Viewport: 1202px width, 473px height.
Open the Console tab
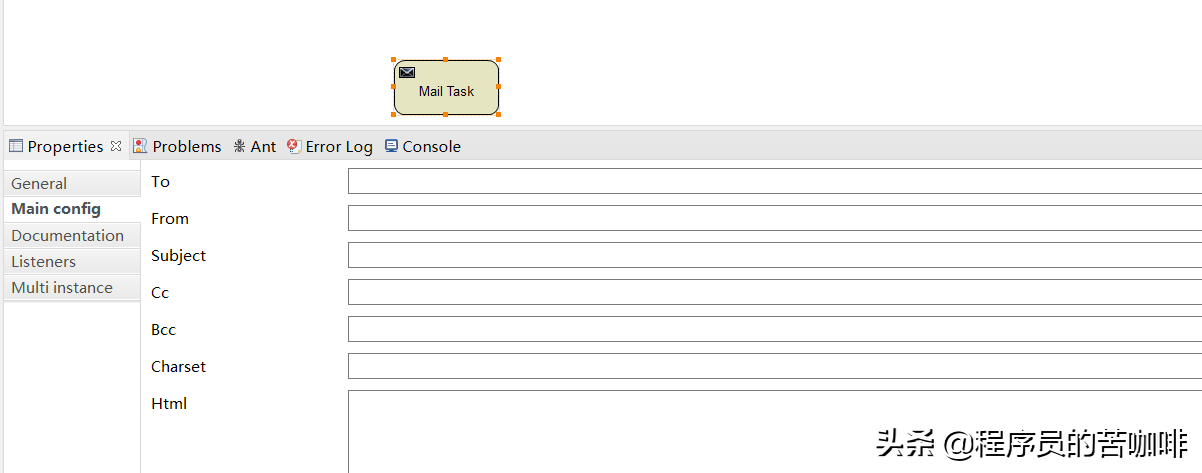click(431, 146)
